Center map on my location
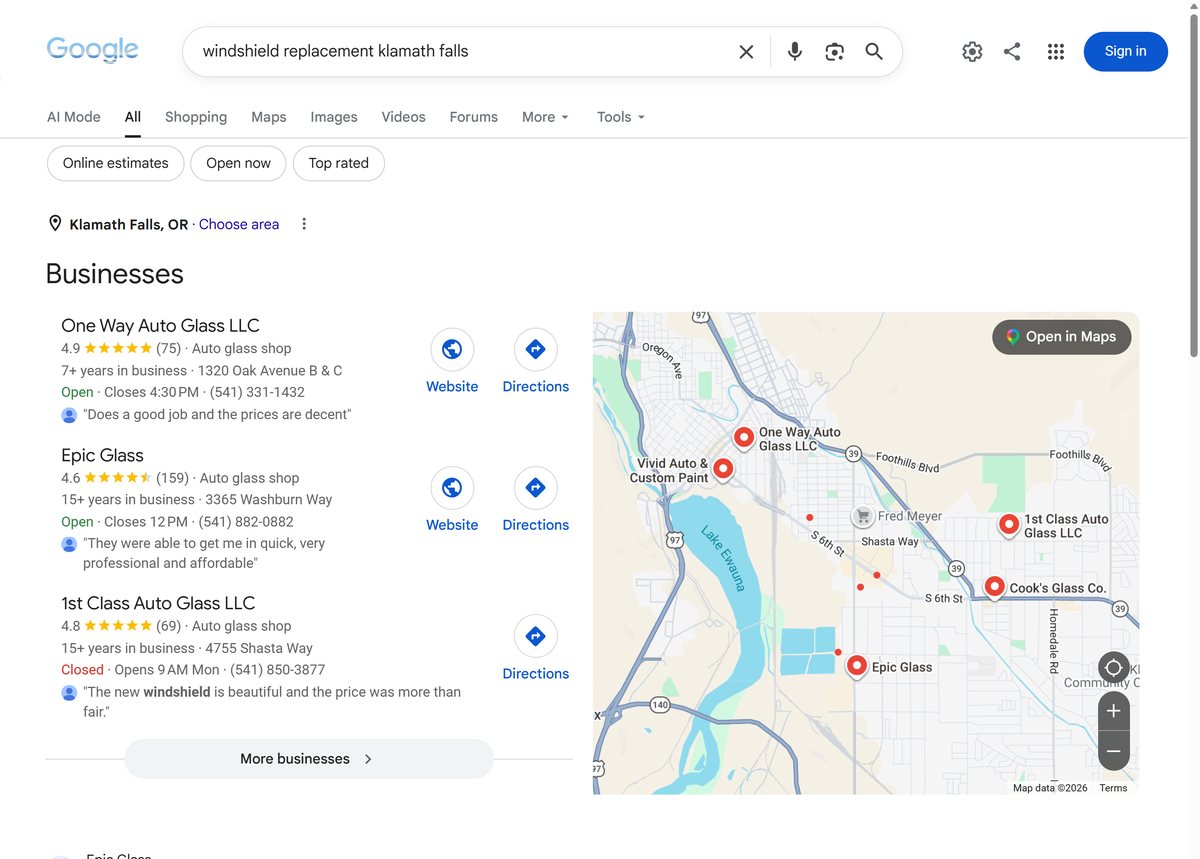 coord(1113,667)
